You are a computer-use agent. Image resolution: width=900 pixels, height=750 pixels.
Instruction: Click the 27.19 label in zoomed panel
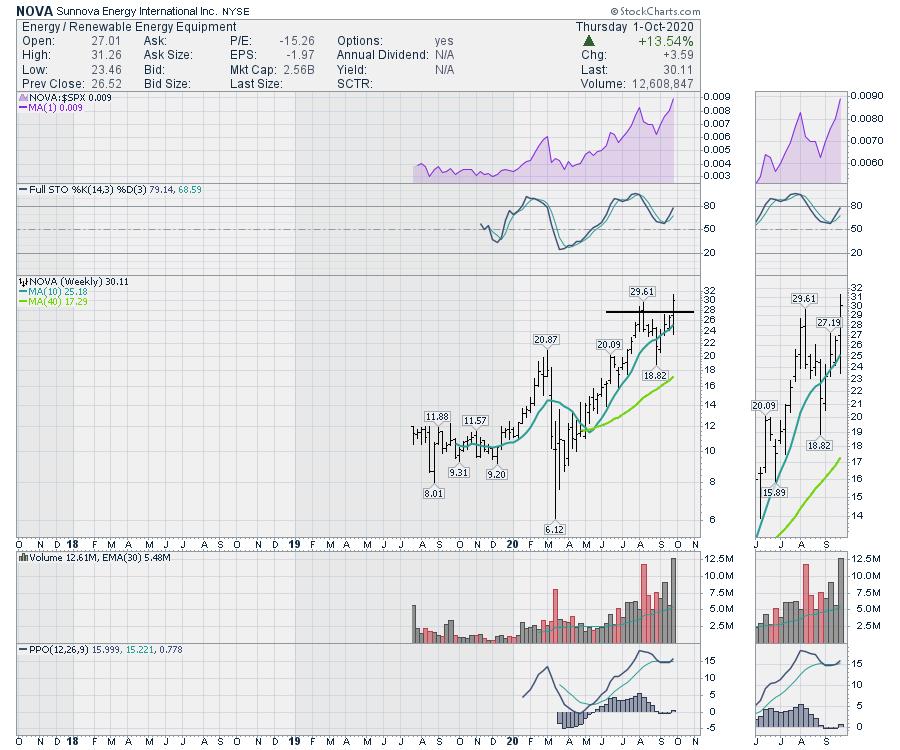(x=828, y=322)
